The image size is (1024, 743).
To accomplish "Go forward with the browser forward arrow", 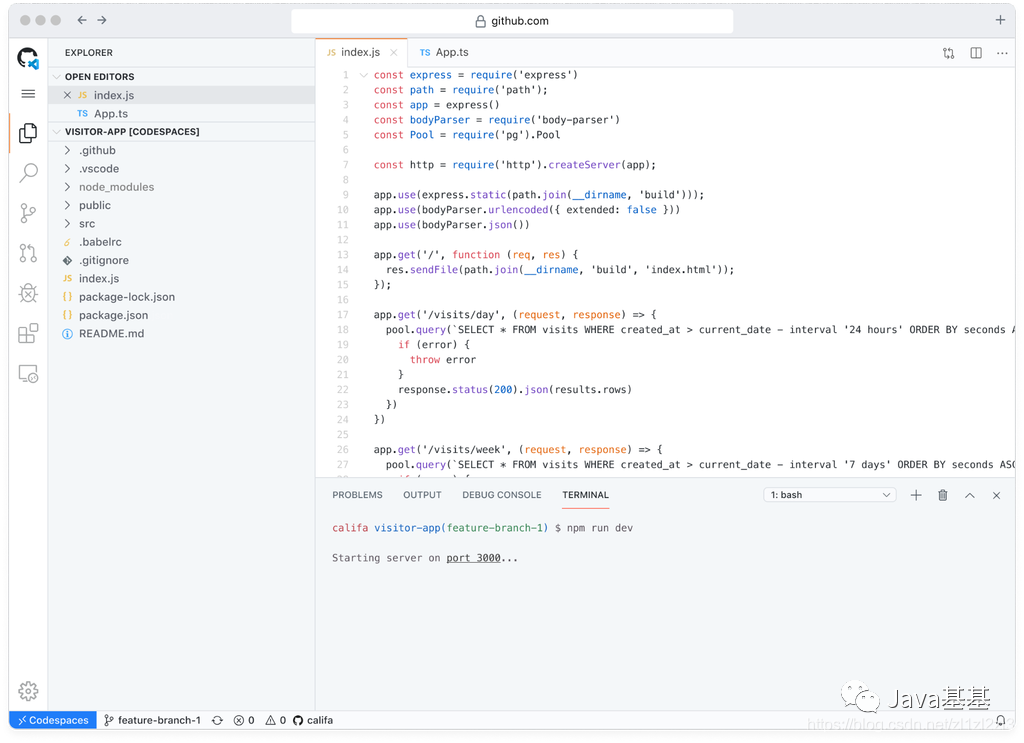I will coord(102,20).
